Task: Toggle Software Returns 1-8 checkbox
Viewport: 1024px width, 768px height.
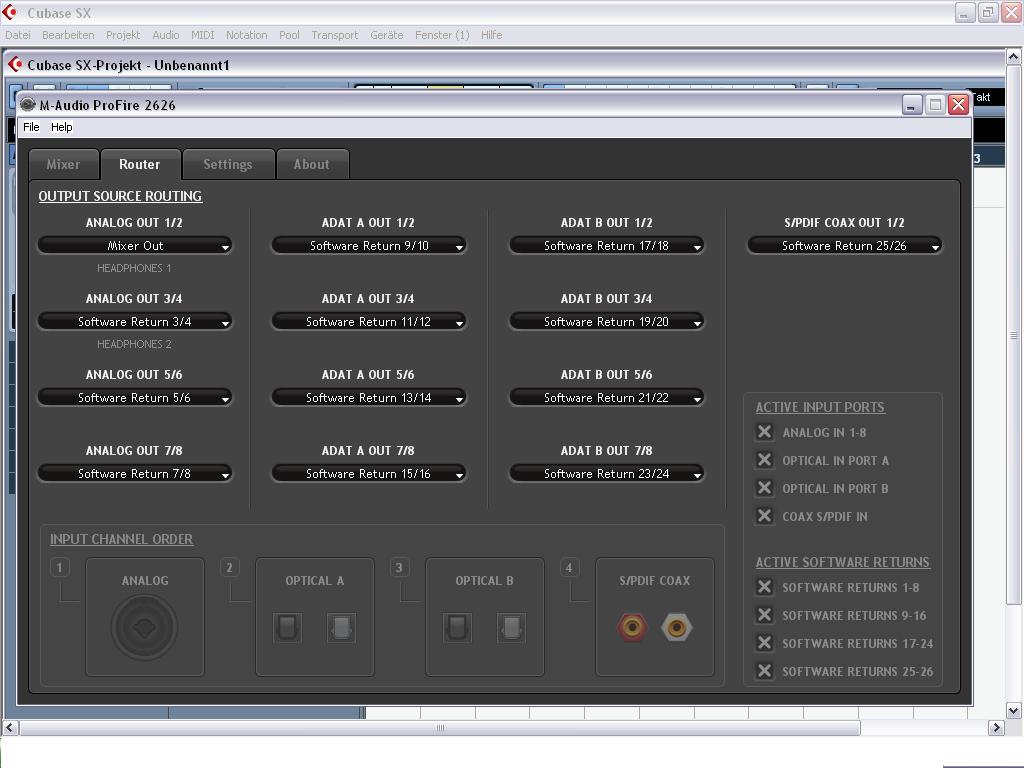Action: (x=764, y=587)
